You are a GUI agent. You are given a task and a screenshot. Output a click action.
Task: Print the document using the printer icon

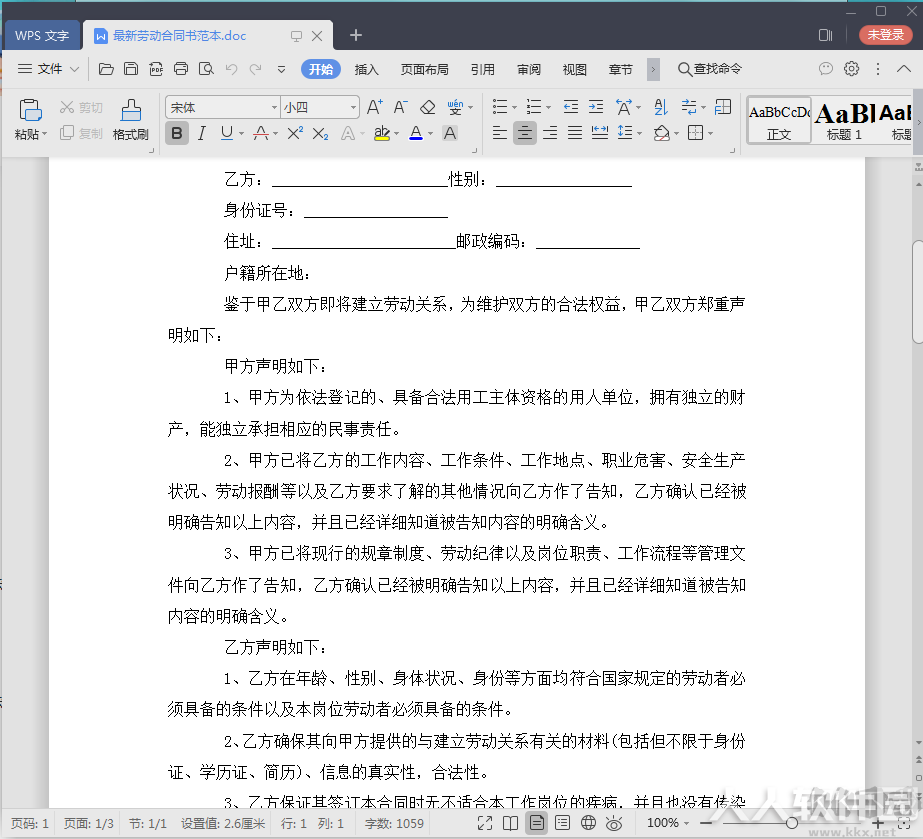(x=181, y=69)
